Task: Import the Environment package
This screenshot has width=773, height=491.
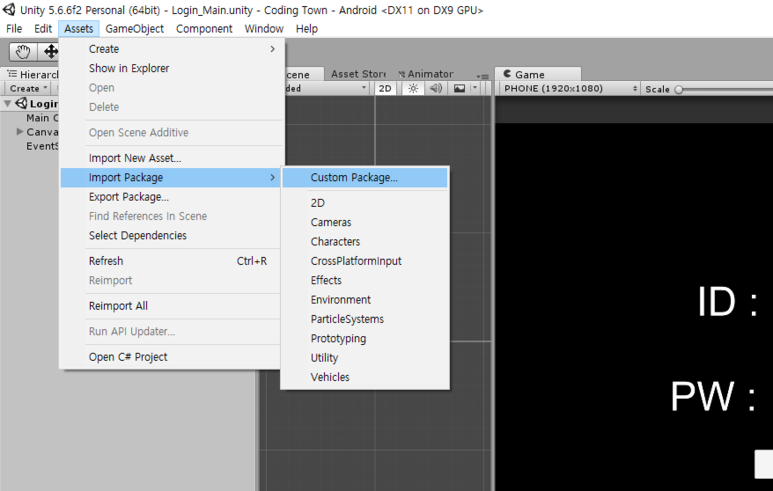Action: tap(365, 300)
